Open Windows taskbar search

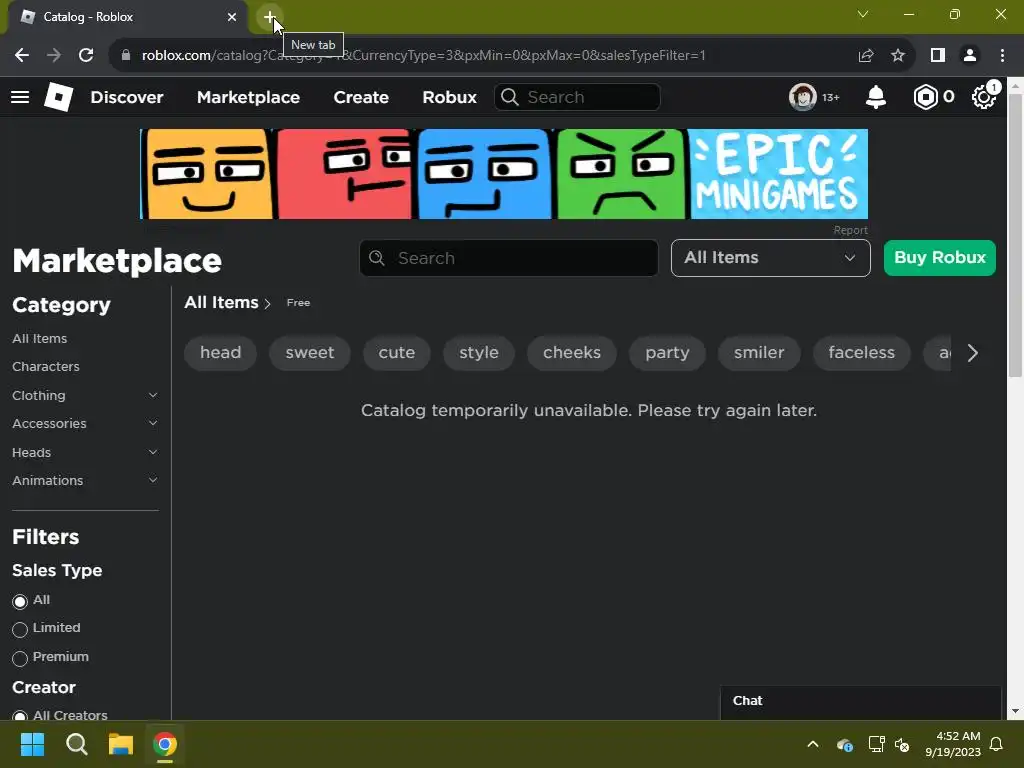point(76,744)
